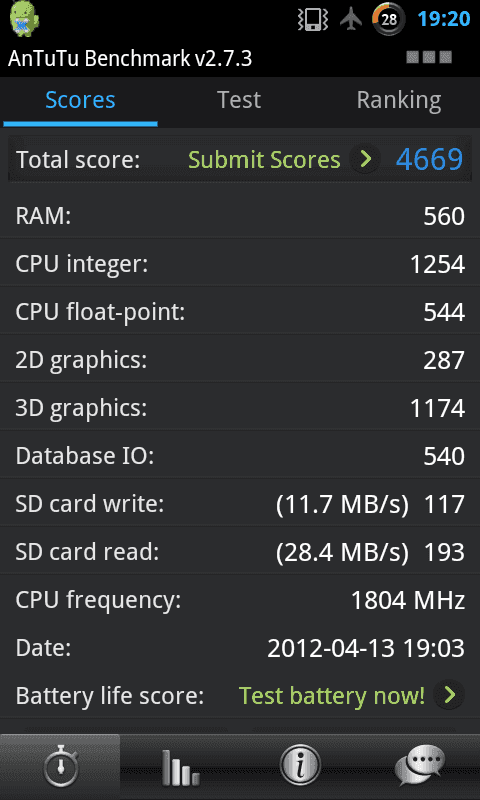Tap the 3D graphics score row
The width and height of the screenshot is (480, 800).
240,408
